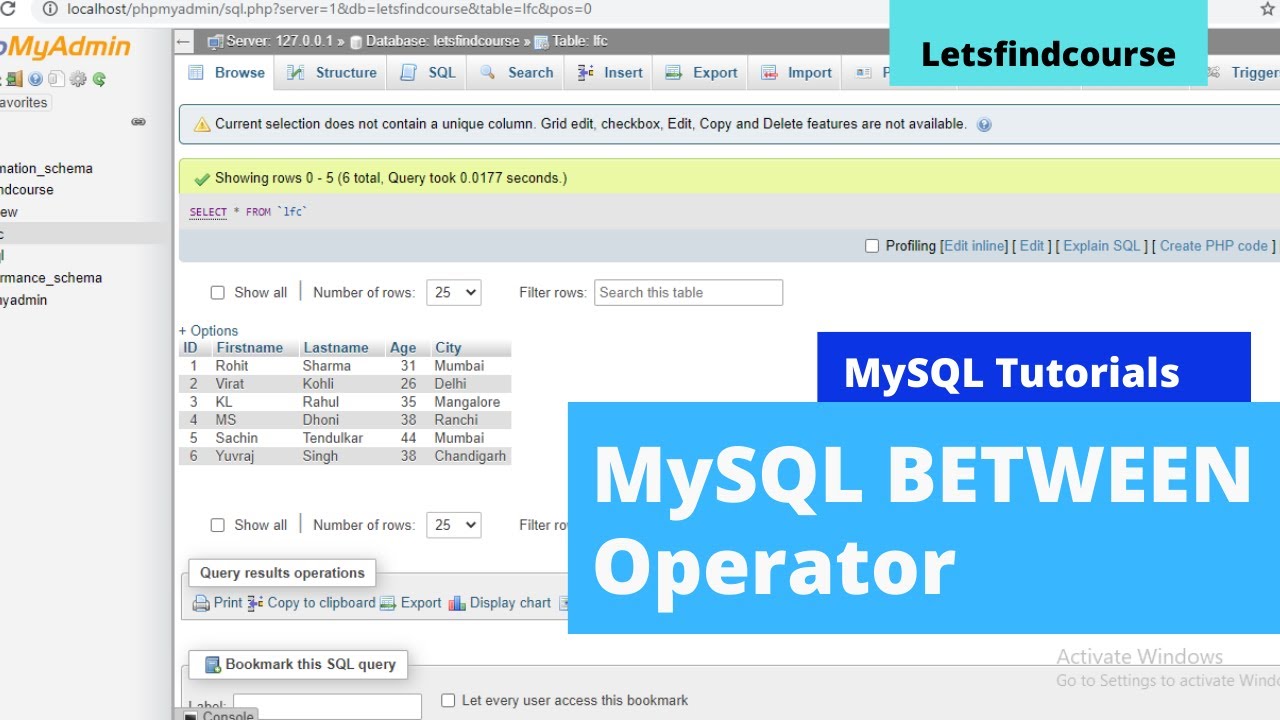
Task: Check the lower Show all checkbox
Action: [x=217, y=525]
